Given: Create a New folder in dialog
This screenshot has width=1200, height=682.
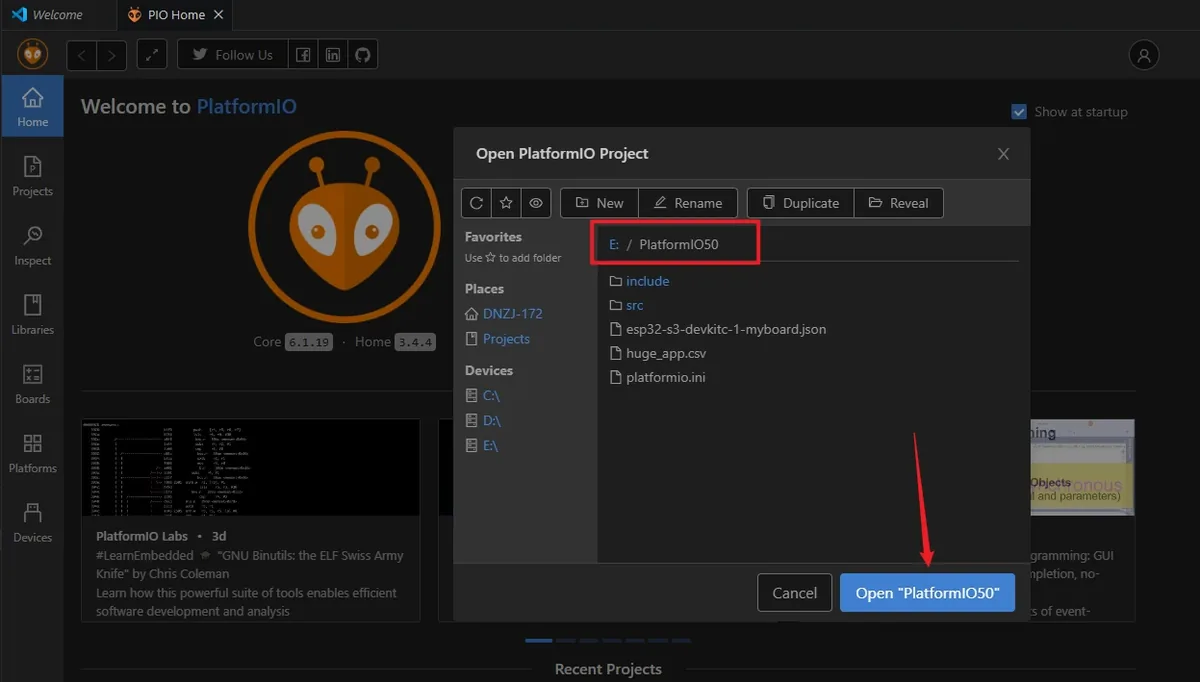Looking at the screenshot, I should [599, 203].
